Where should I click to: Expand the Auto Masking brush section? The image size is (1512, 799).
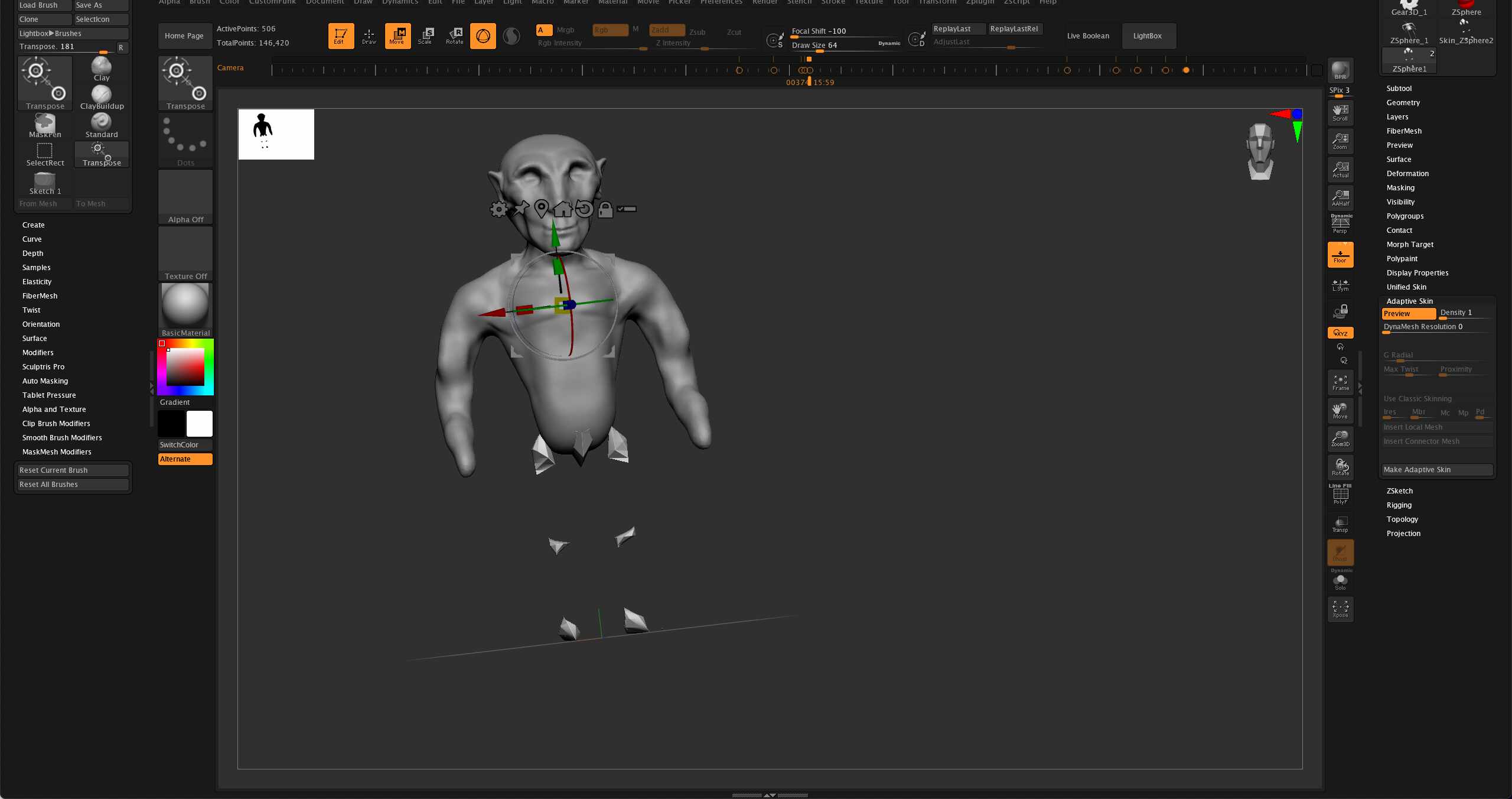click(45, 381)
